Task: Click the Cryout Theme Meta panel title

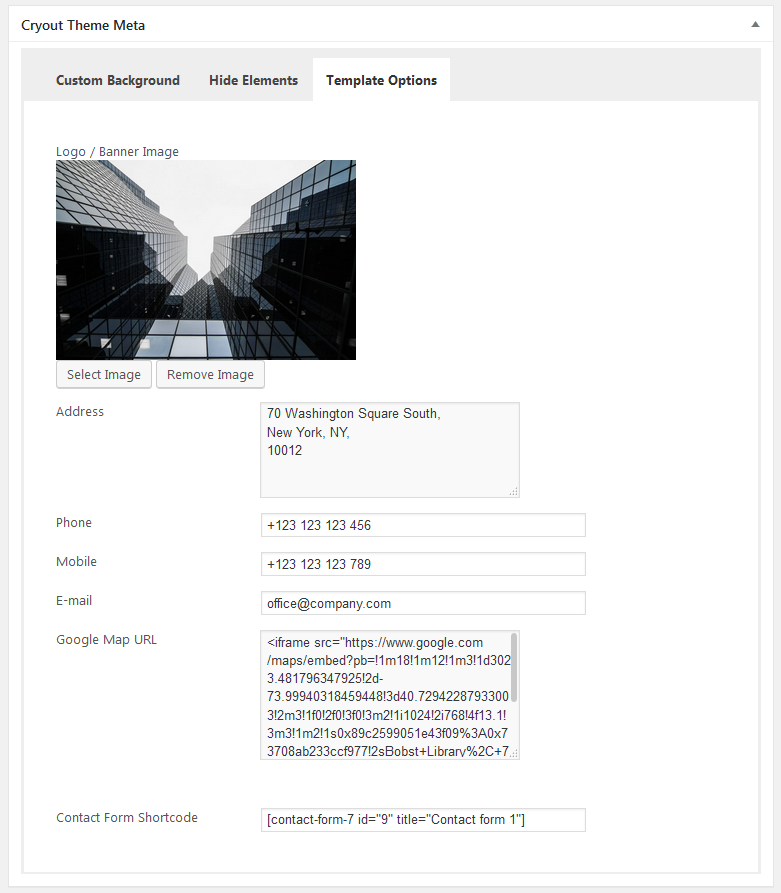Action: [x=83, y=26]
